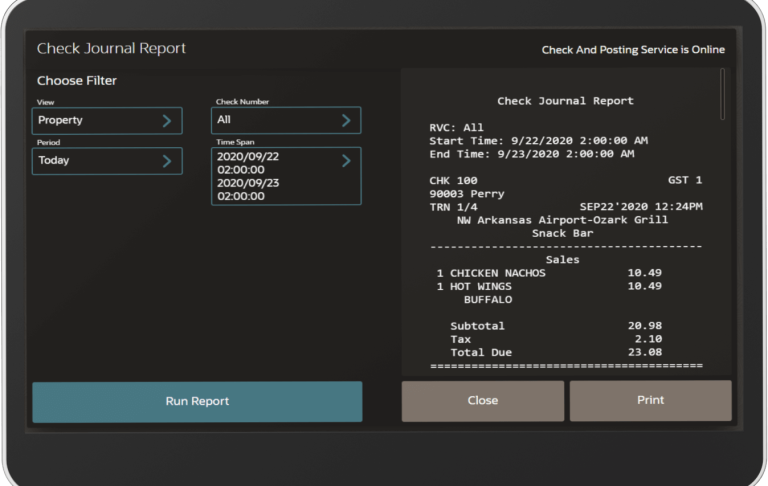768x486 pixels.
Task: Click the Check And Posting Service status text
Action: [633, 50]
